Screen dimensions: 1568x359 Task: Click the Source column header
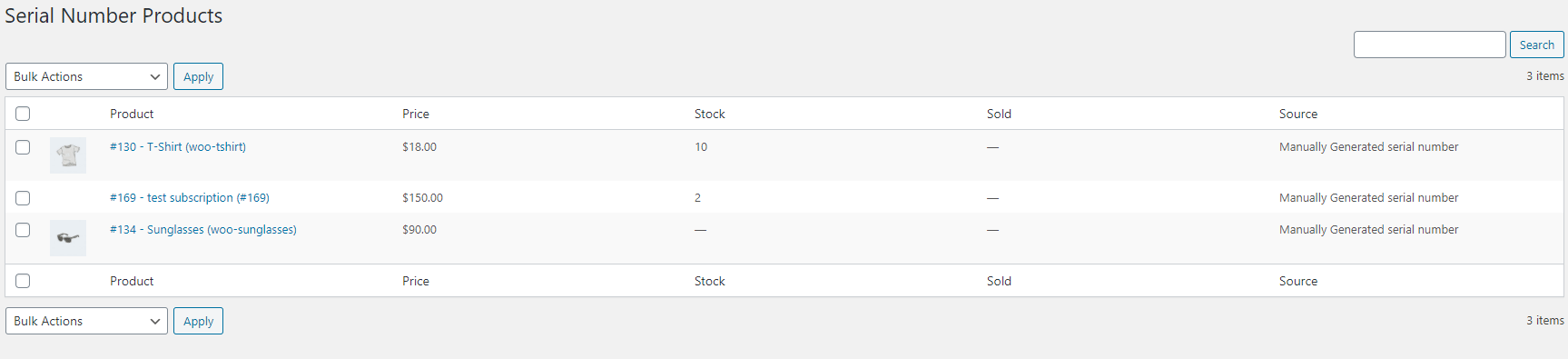coord(1298,114)
